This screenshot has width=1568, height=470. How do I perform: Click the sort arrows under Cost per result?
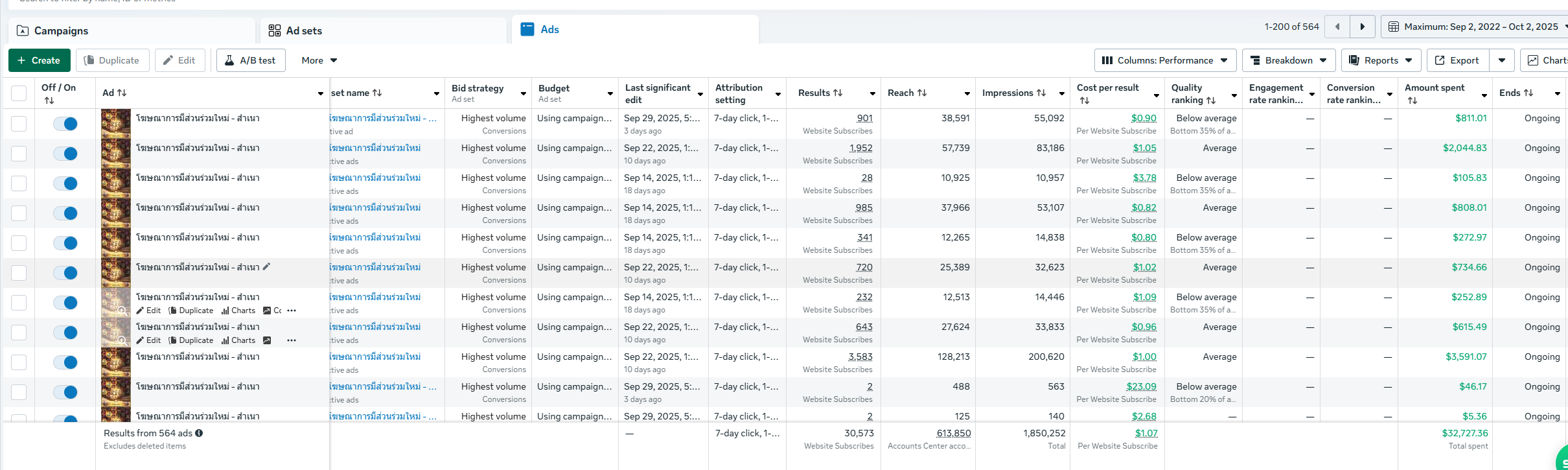(1085, 100)
